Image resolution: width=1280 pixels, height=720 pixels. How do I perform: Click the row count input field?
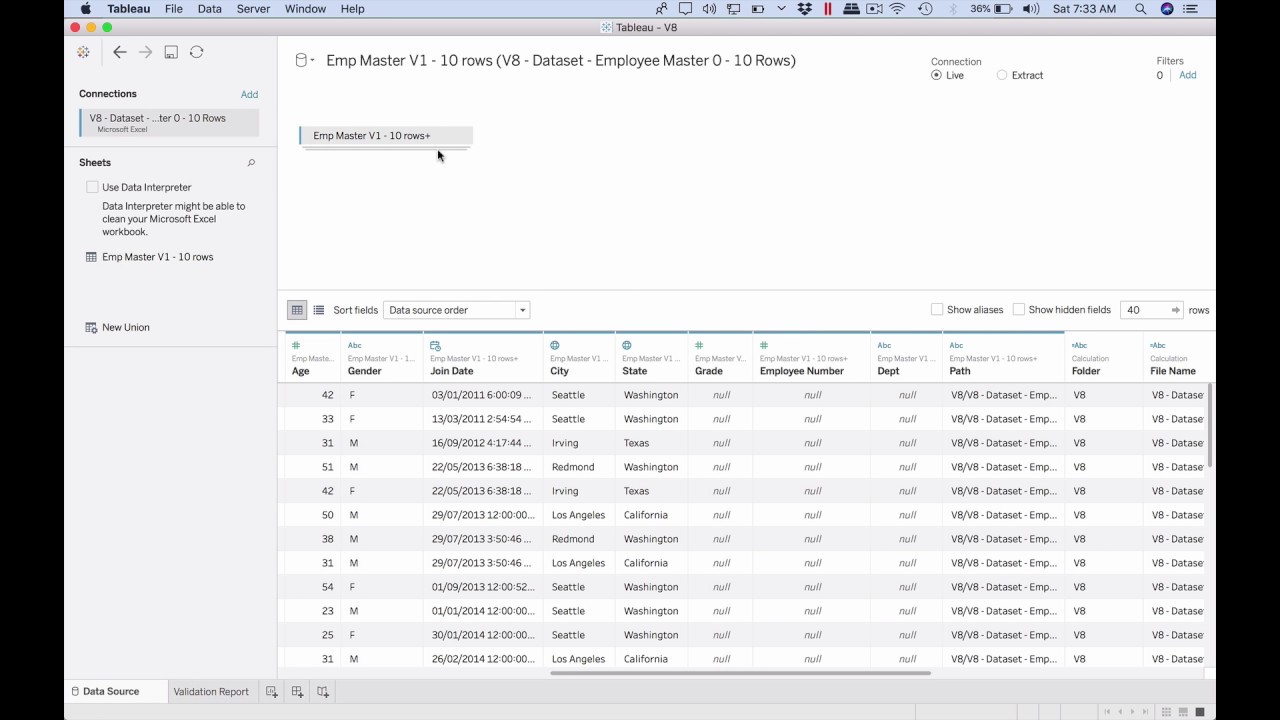coord(1145,310)
